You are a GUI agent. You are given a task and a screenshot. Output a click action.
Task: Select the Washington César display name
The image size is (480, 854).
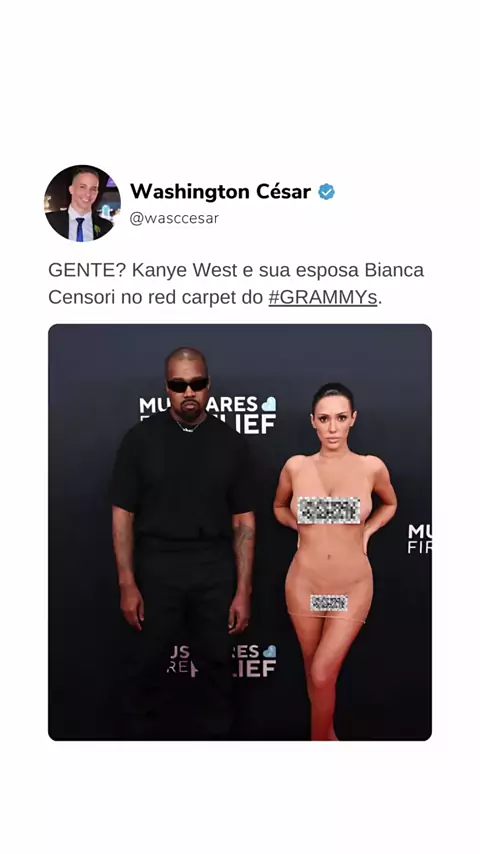[220, 192]
